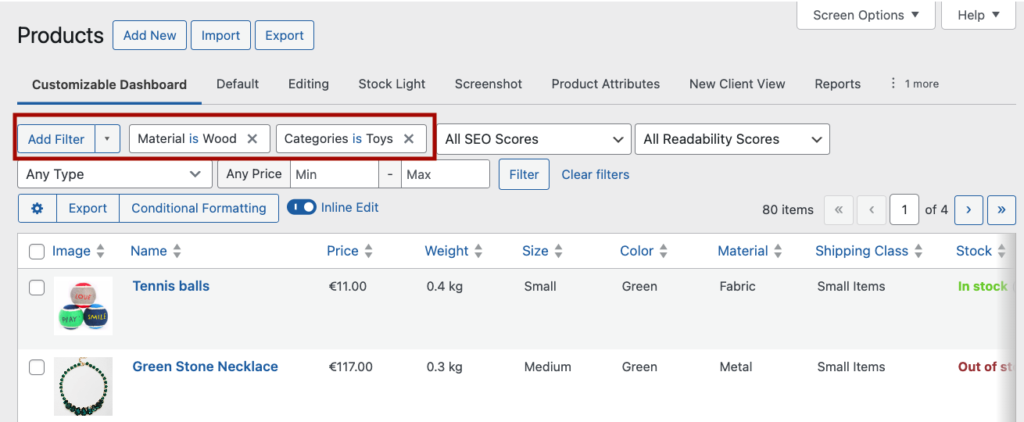Switch to Customizable Dashboard tab
The height and width of the screenshot is (422, 1024).
110,84
